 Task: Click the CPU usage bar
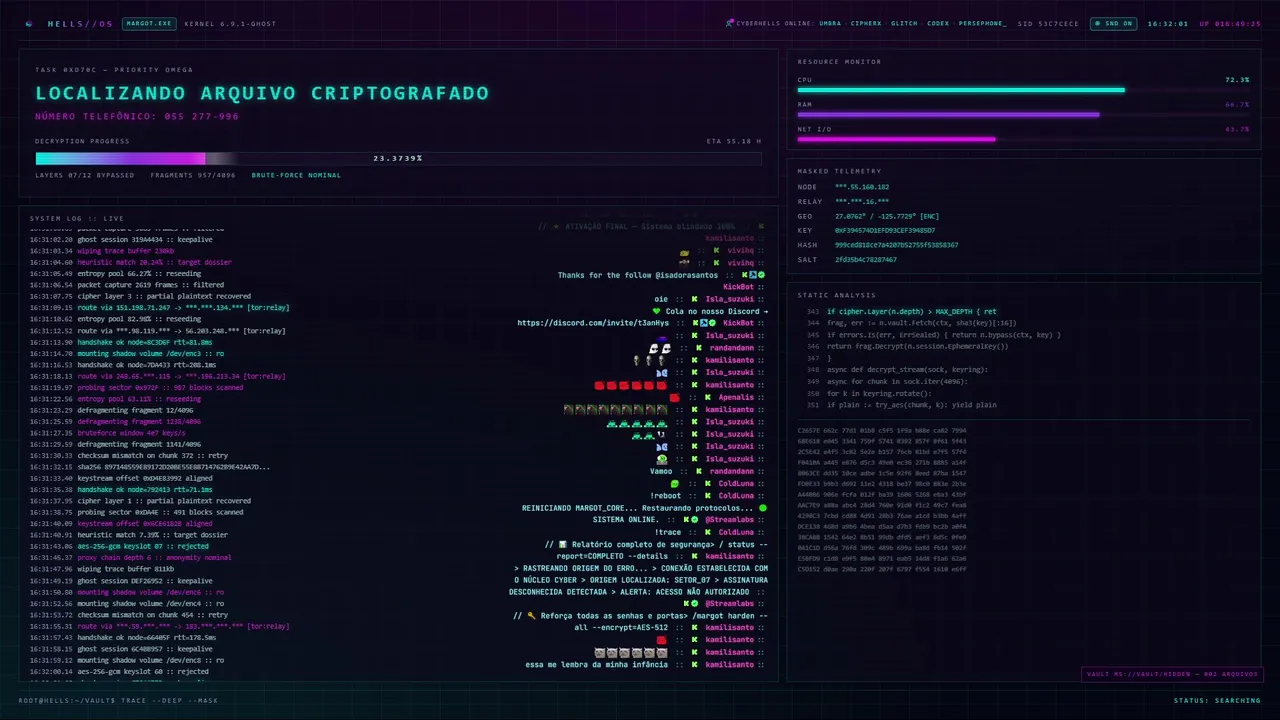(1023, 90)
